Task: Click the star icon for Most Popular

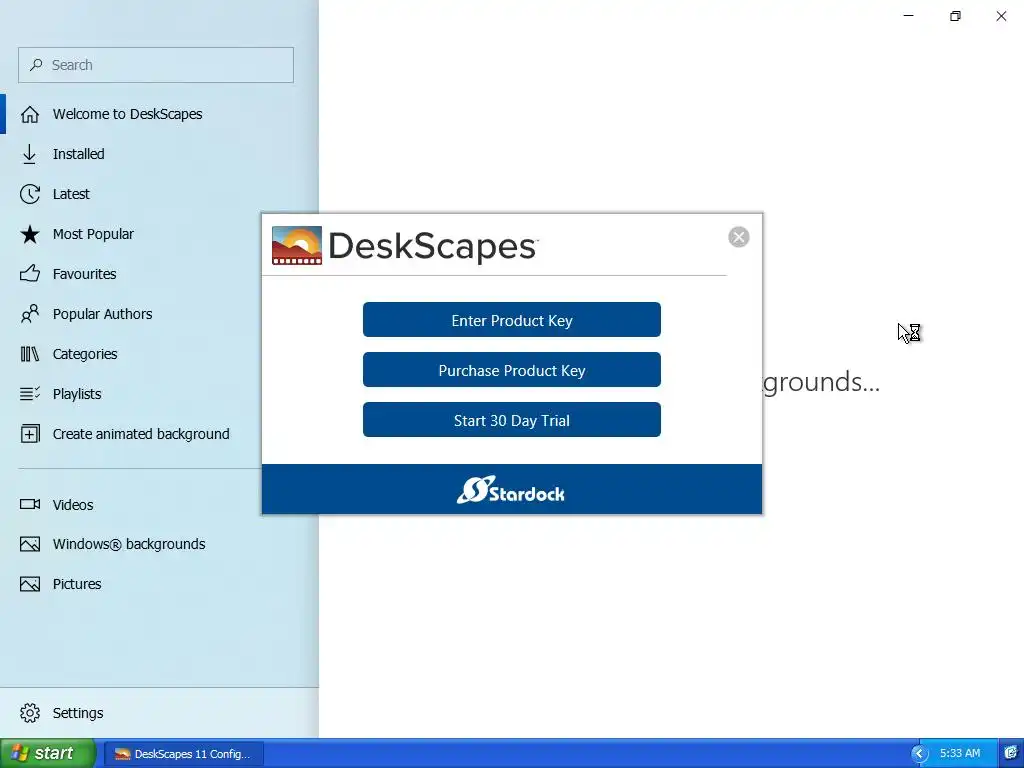Action: [x=29, y=234]
